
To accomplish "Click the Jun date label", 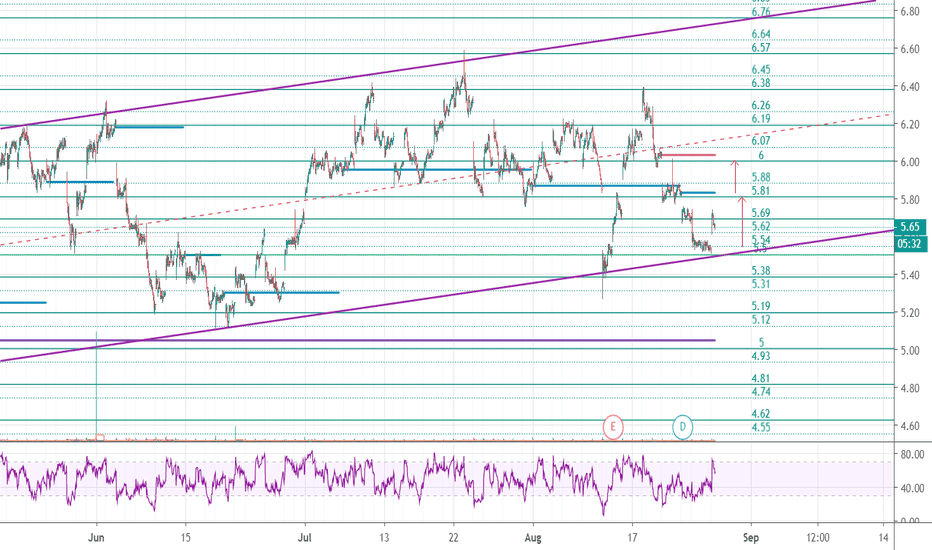I will coord(96,538).
